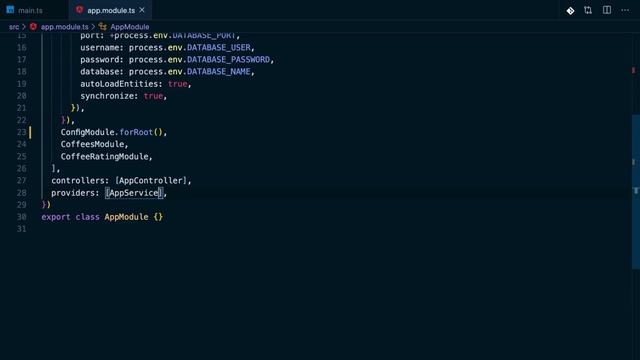The image size is (640, 360).
Task: Click the export keyword on line 30
Action: tap(56, 217)
